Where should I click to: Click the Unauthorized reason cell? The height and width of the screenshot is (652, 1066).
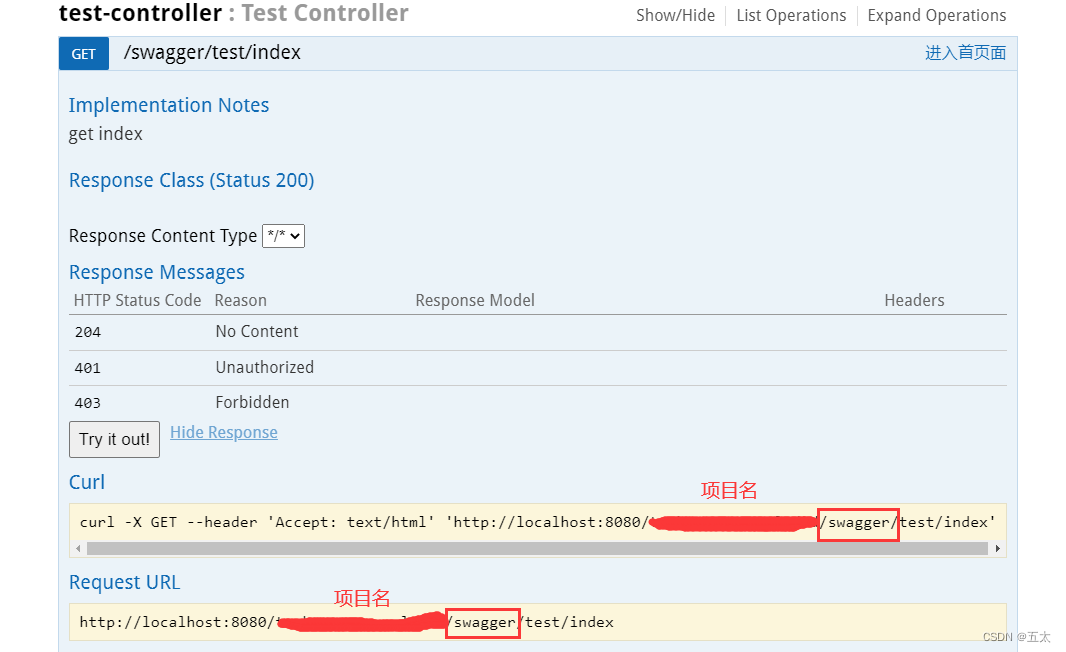pos(264,368)
